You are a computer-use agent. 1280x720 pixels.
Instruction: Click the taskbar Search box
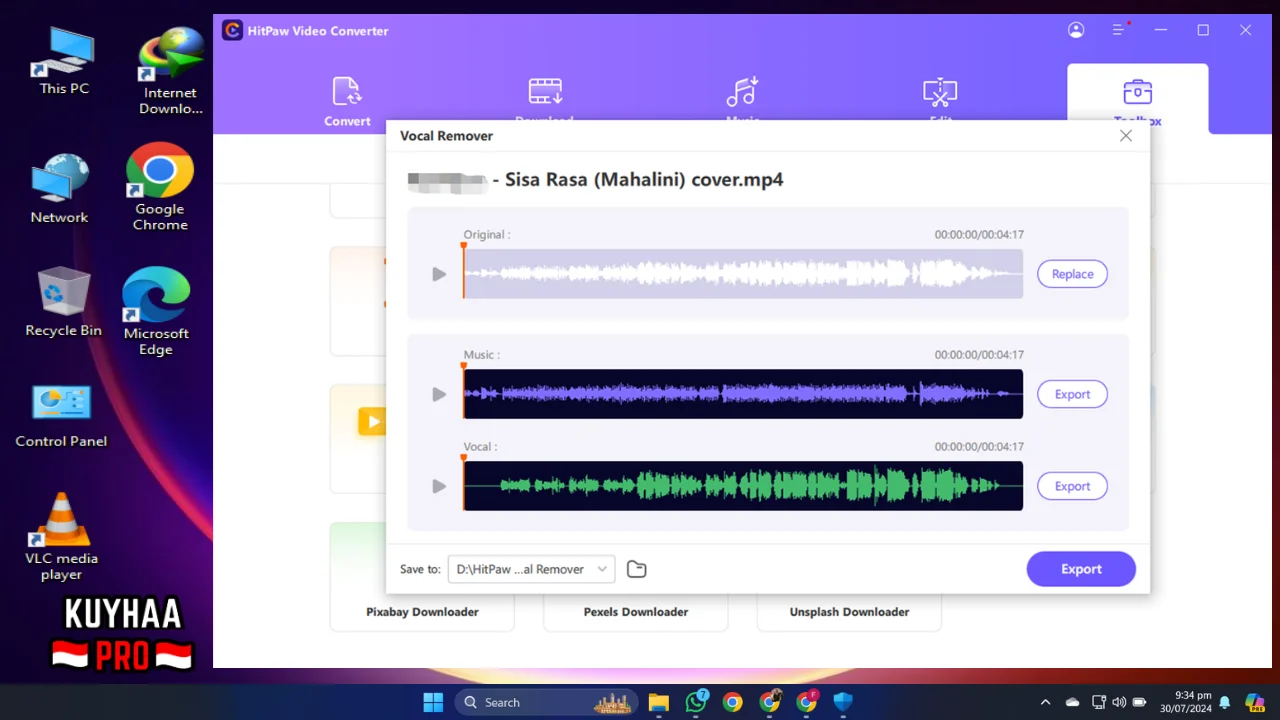pos(548,702)
